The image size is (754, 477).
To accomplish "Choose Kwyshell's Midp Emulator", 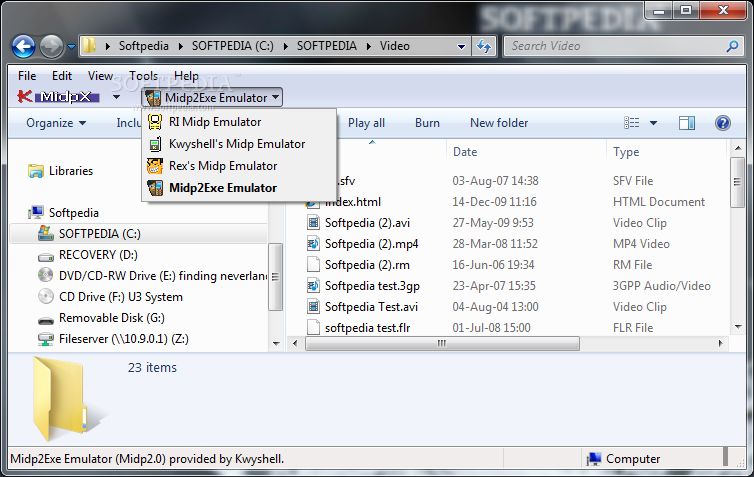I will tap(237, 144).
